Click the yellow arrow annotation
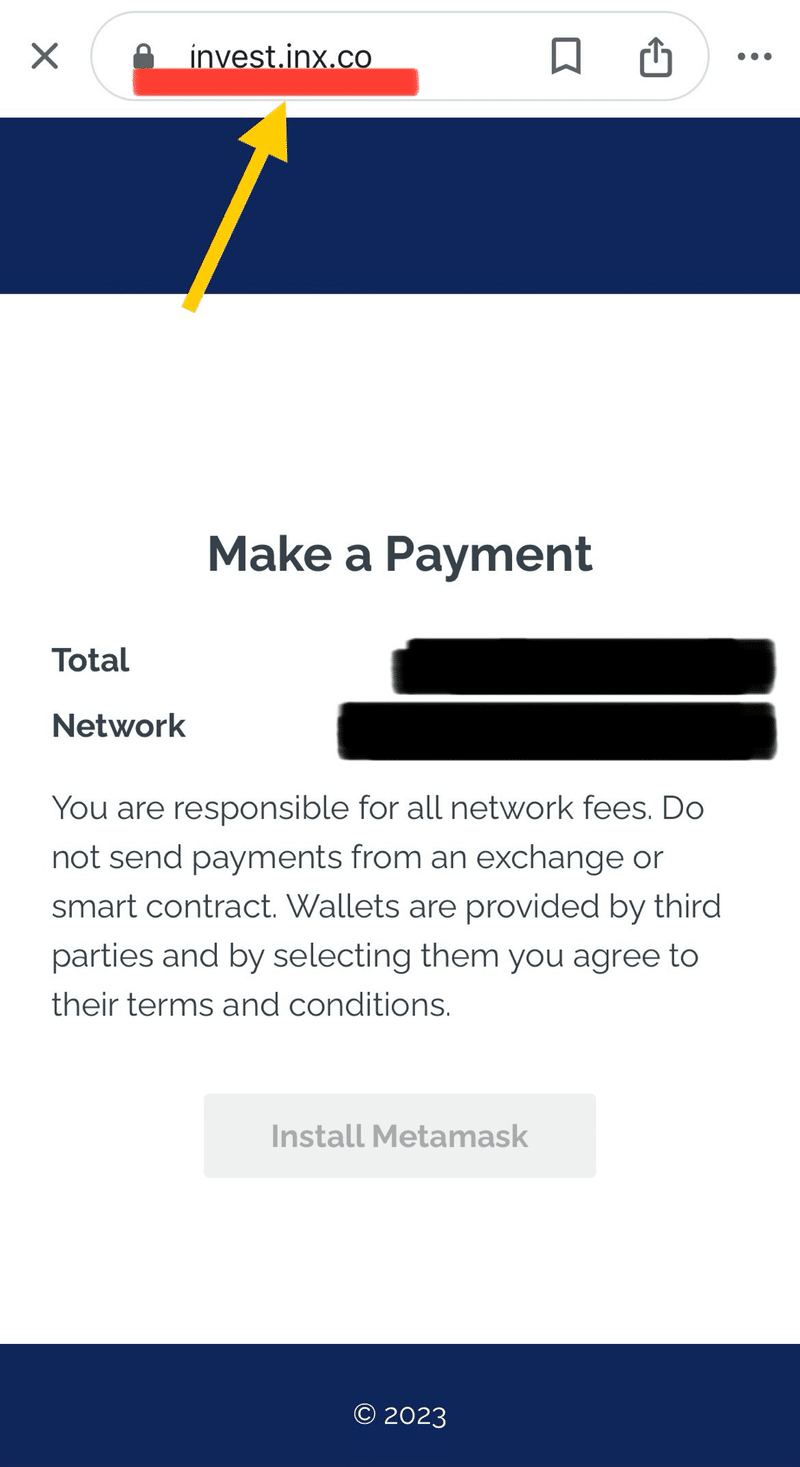 pos(236,208)
